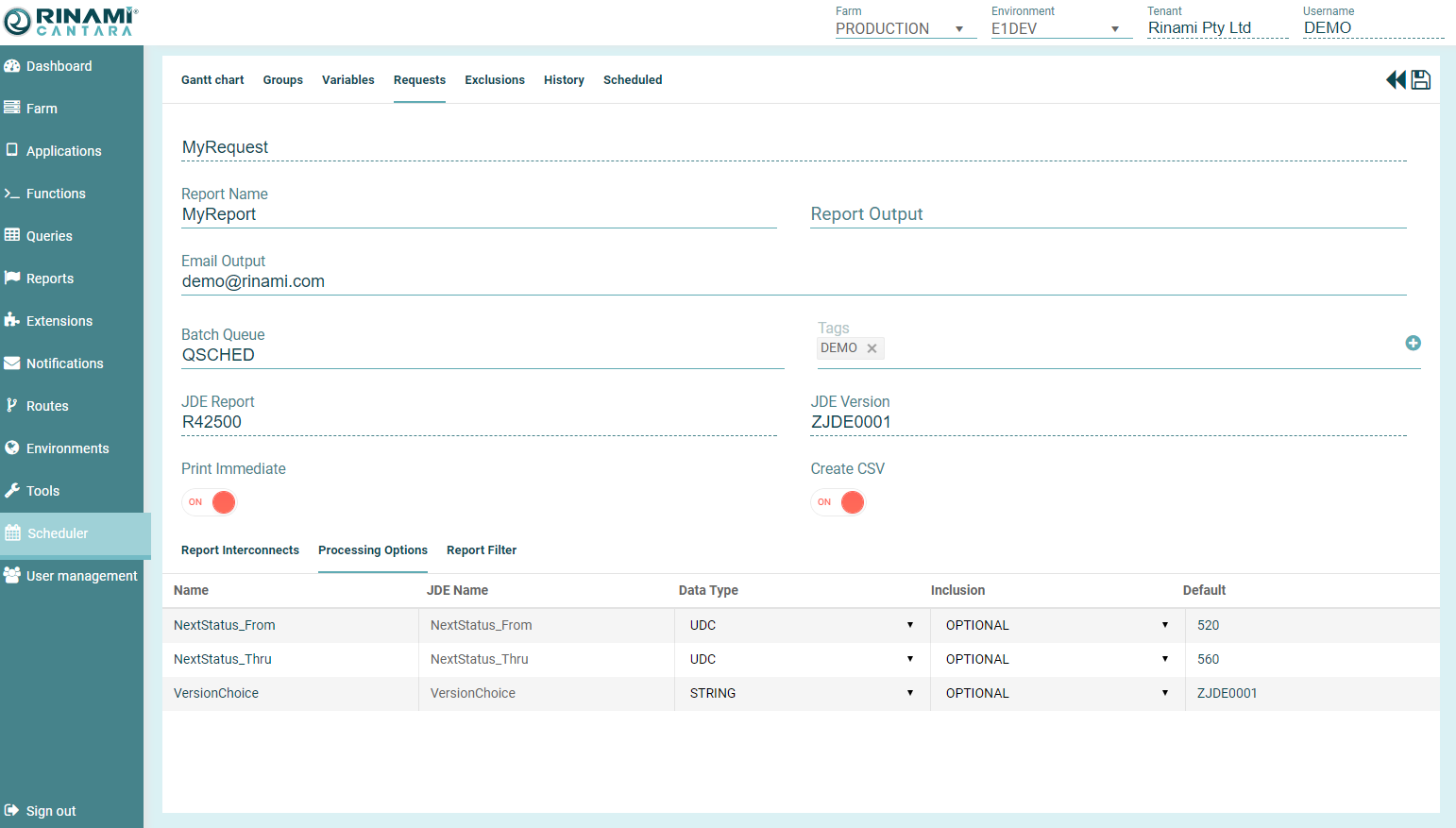Switch to the Report Filter tab
The height and width of the screenshot is (828, 1456).
point(482,550)
